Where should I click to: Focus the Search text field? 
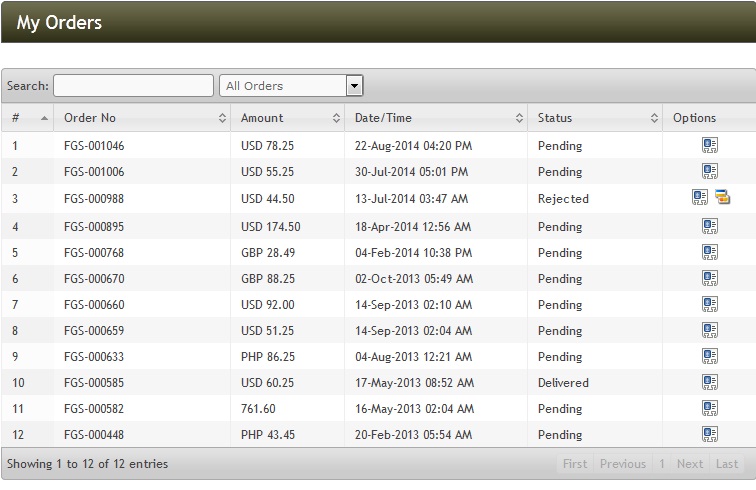click(x=133, y=86)
